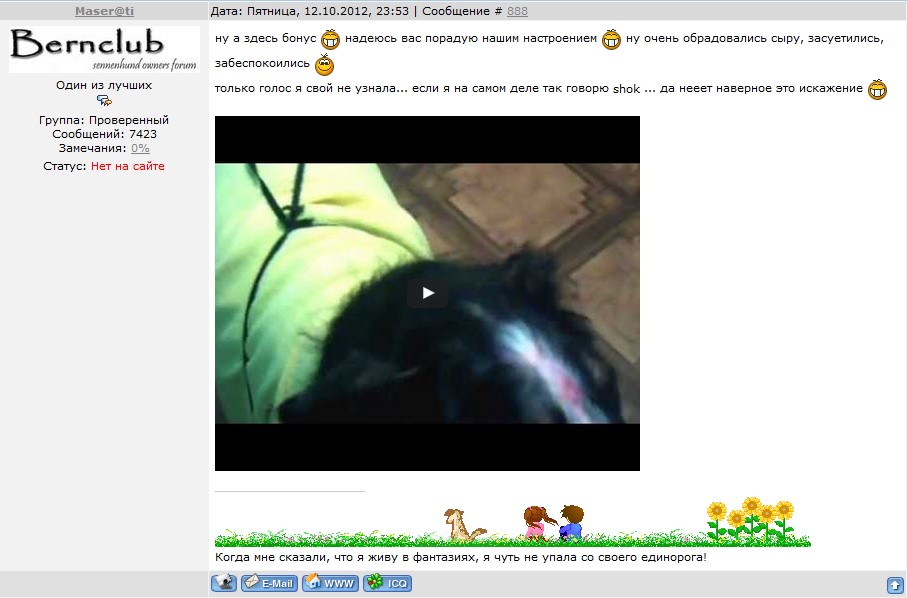The image size is (907, 598).
Task: Click the signature text about the unicorn
Action: point(460,558)
